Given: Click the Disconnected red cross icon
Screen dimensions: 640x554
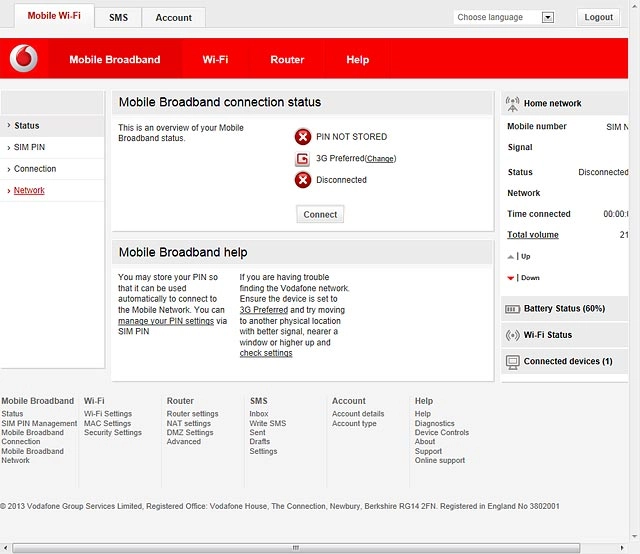Looking at the screenshot, I should pyautogui.click(x=303, y=180).
